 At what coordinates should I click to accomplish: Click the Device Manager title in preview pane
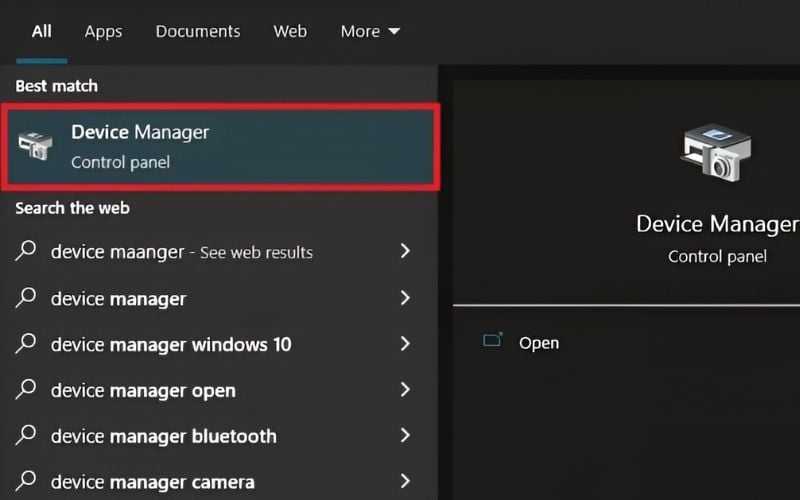point(717,224)
